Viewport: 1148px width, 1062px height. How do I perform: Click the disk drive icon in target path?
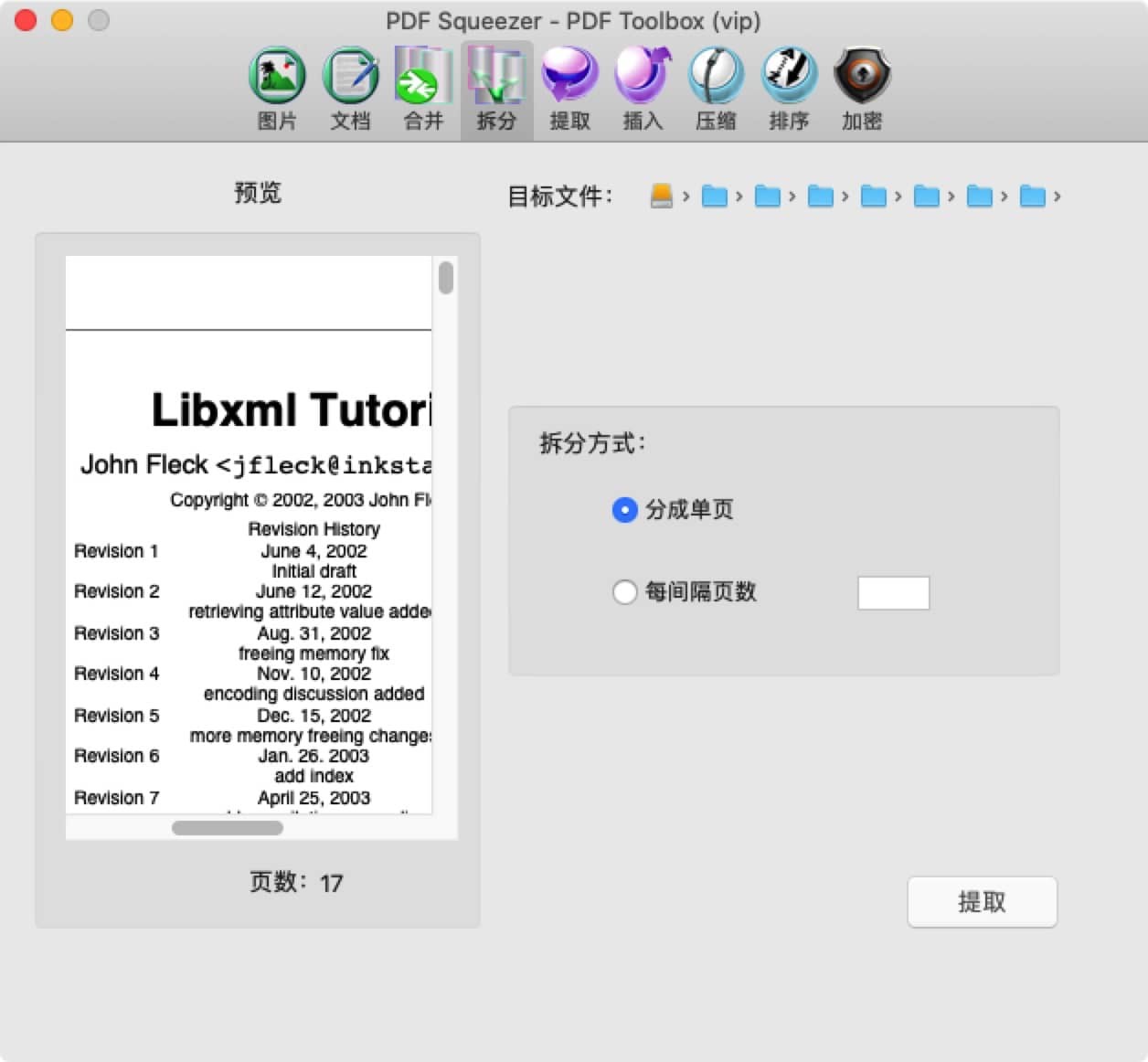click(x=662, y=196)
